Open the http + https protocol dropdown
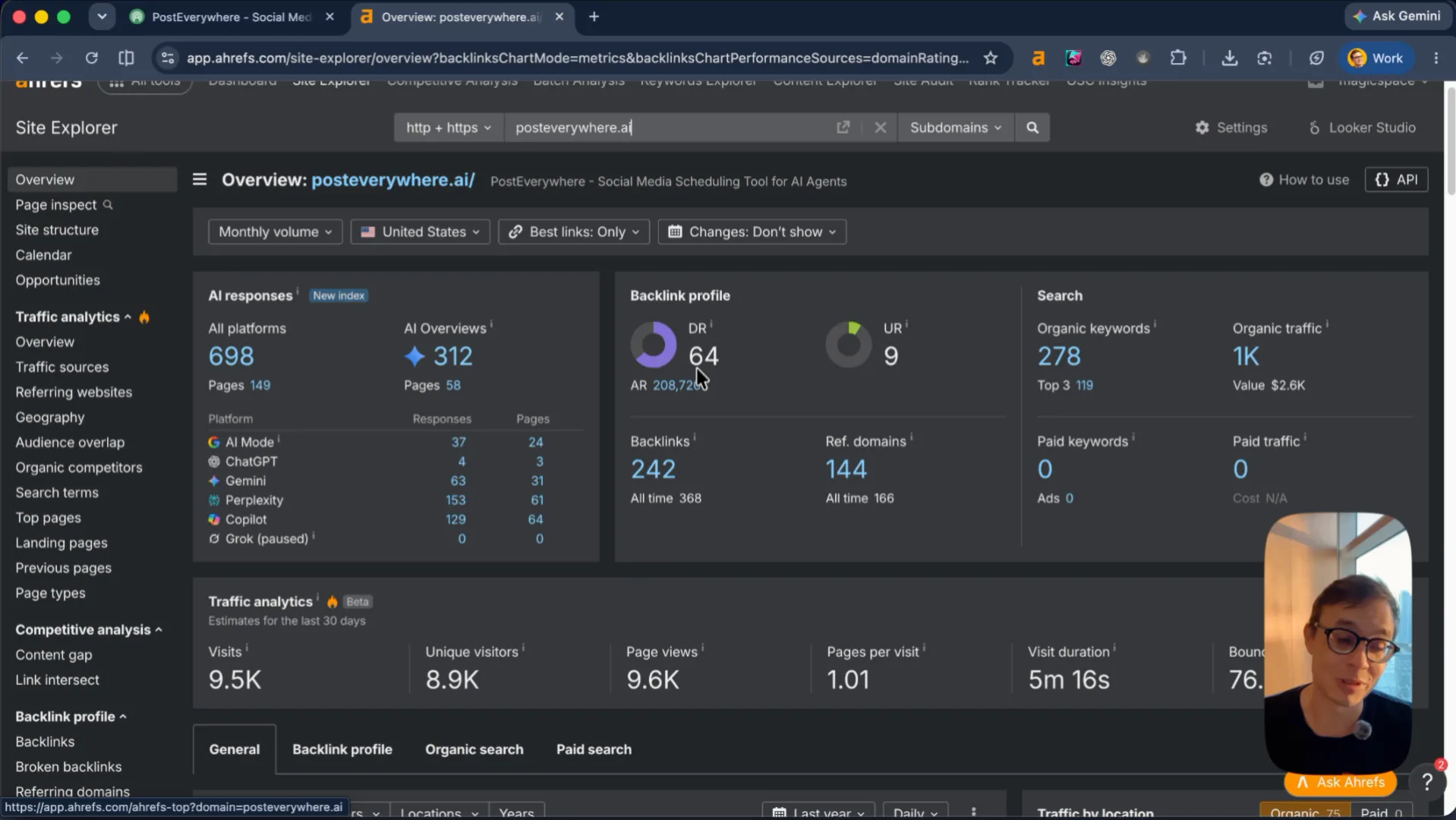Screen dimensions: 1456x820 pos(449,128)
